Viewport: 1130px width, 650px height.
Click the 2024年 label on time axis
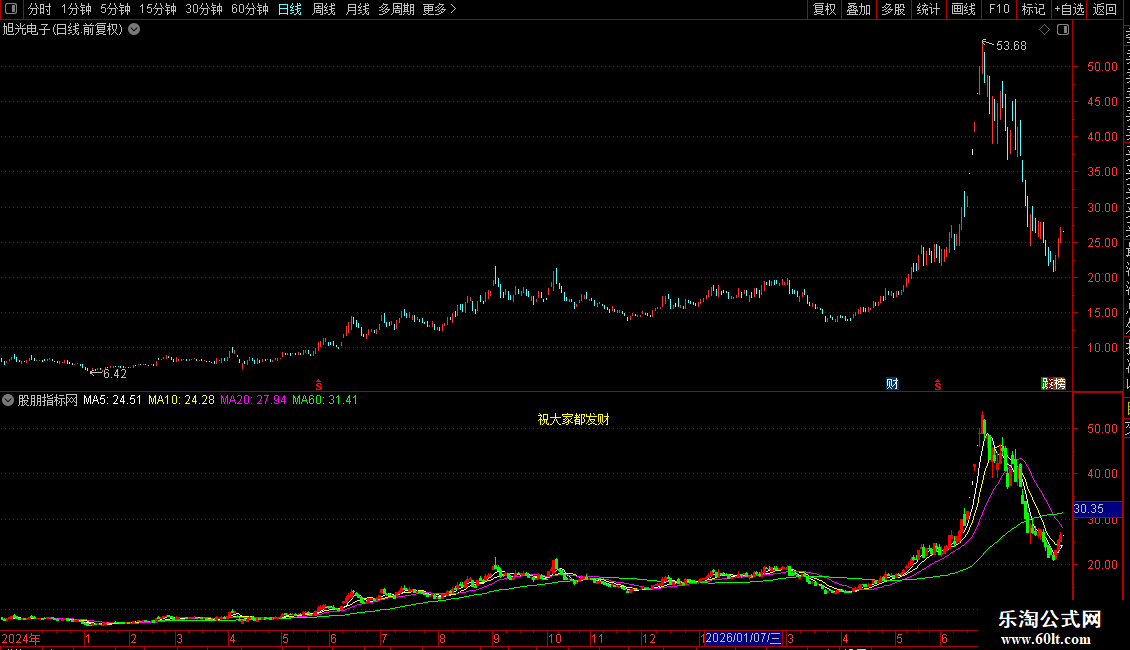point(21,638)
